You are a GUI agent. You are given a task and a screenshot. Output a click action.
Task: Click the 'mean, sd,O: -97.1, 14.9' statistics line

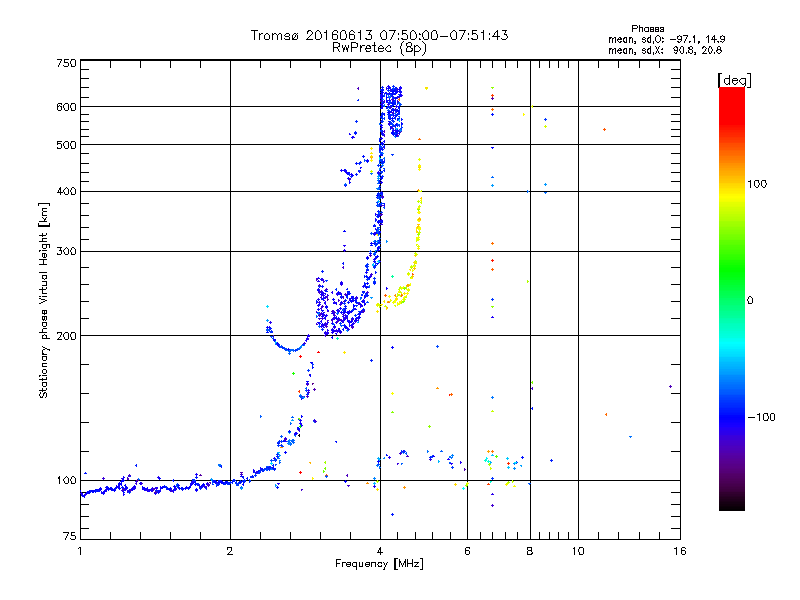click(x=666, y=39)
